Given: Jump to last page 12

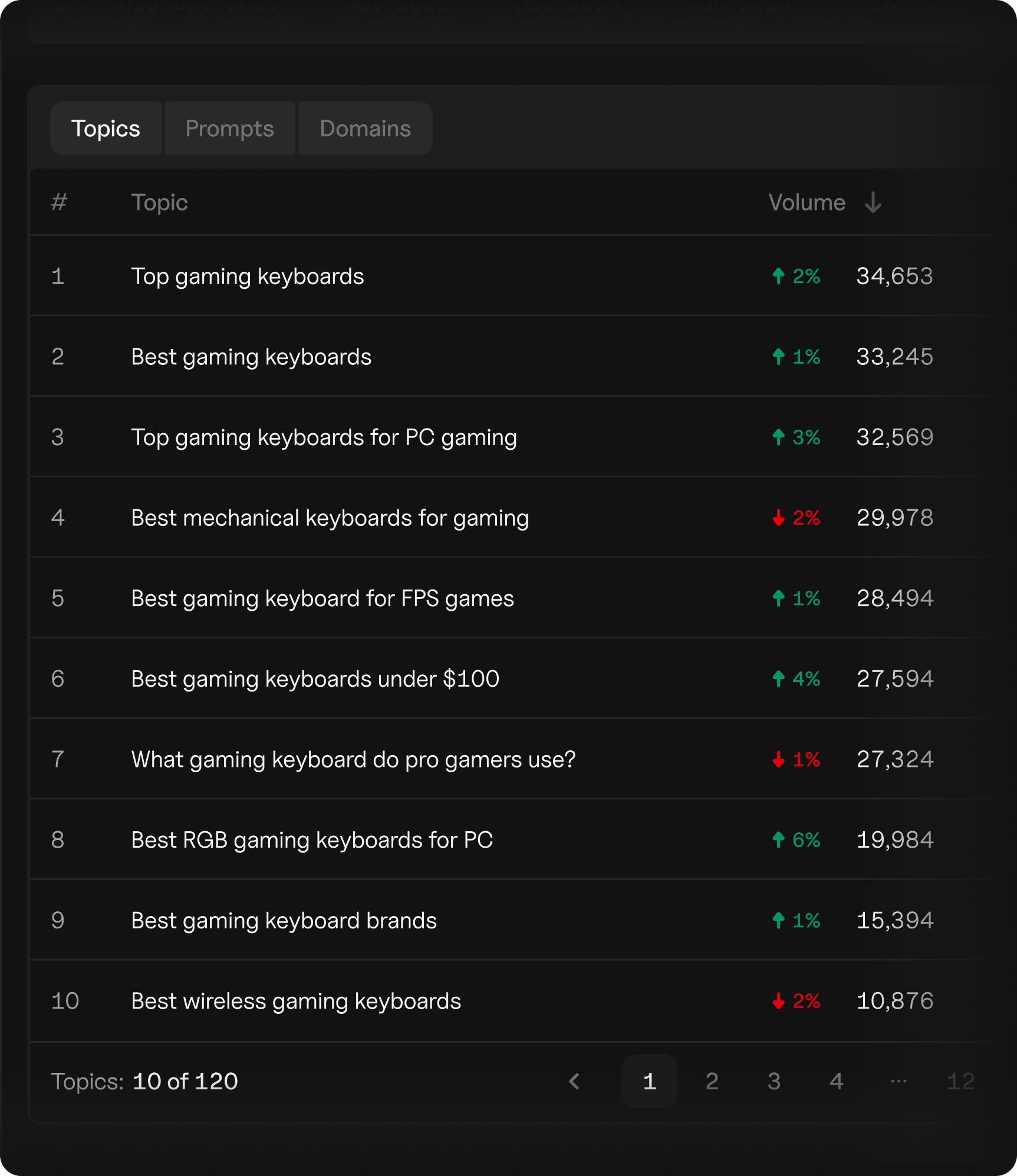Looking at the screenshot, I should (x=960, y=1081).
